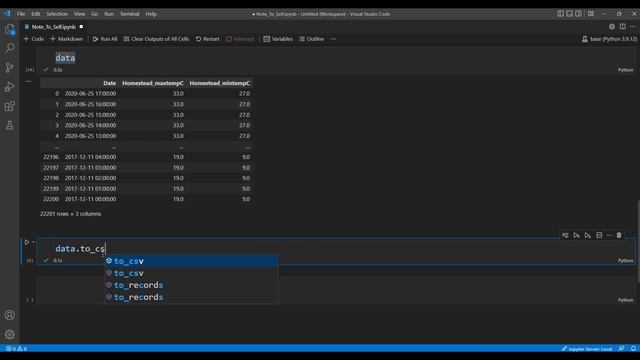Viewport: 640px width, 360px height.
Task: Open the run options arrow beside cell play button
Action: point(33,242)
